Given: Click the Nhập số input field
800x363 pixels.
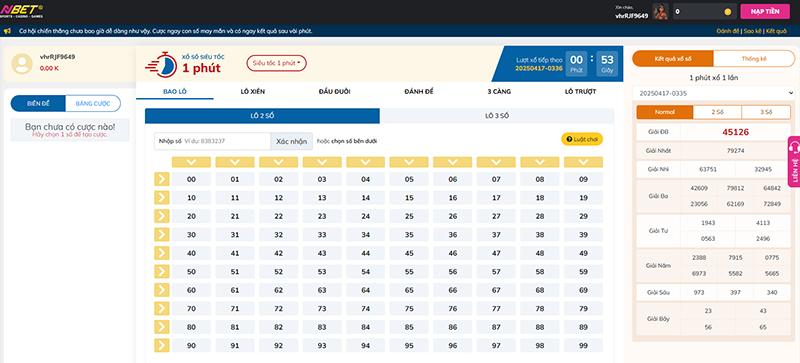Looking at the screenshot, I should 212,141.
